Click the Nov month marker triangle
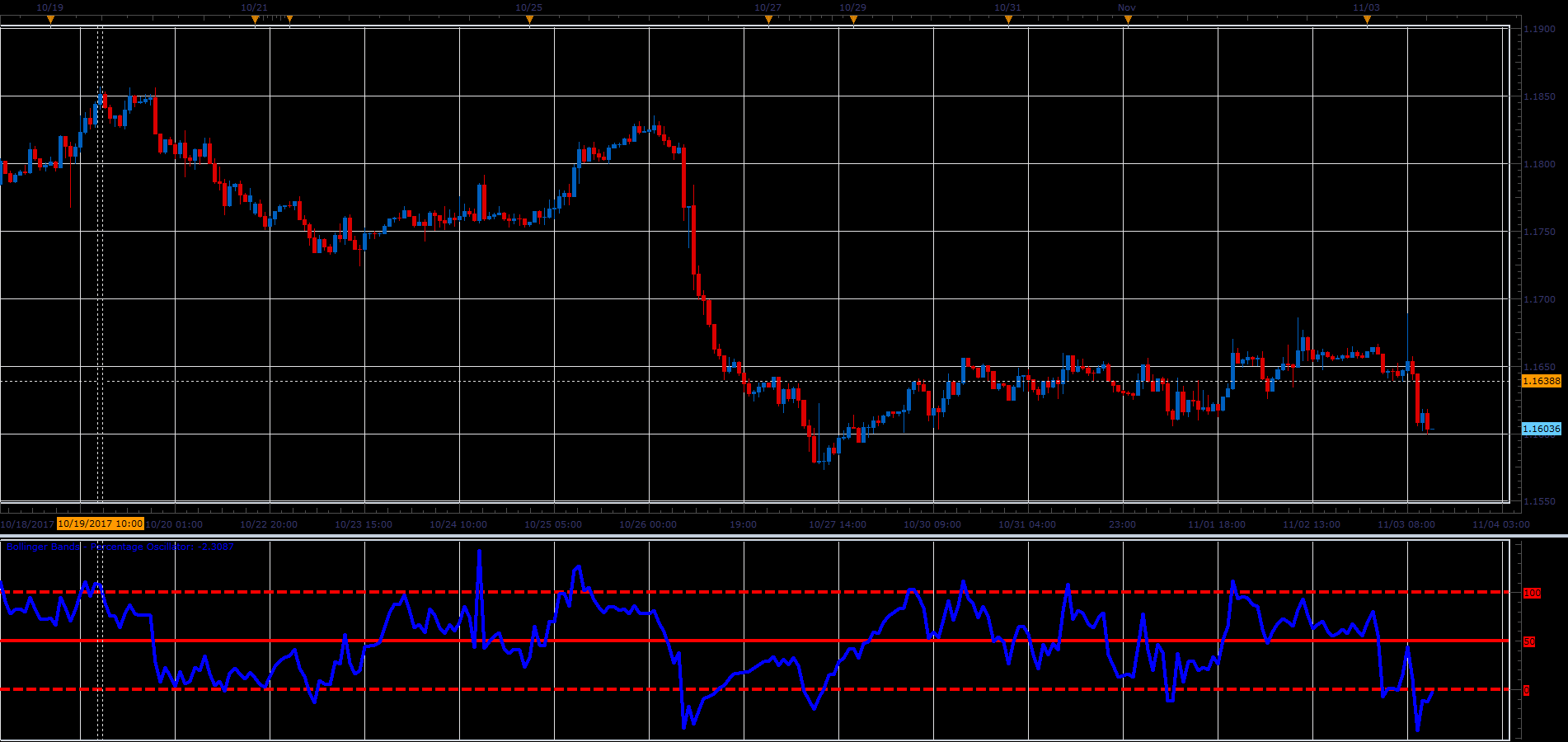The image size is (1568, 742). click(1128, 19)
